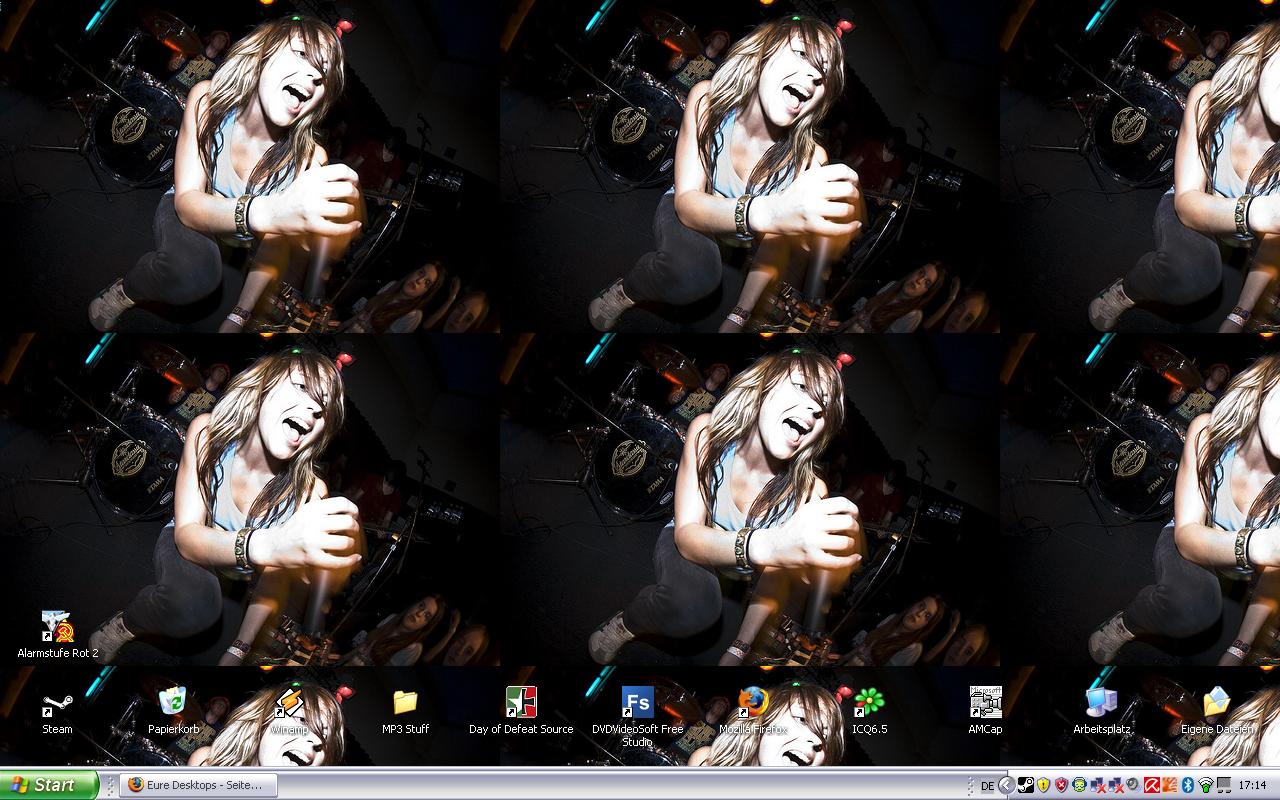Image resolution: width=1280 pixels, height=800 pixels.
Task: Switch to Eure Desktops Firefox window
Action: pyautogui.click(x=198, y=785)
